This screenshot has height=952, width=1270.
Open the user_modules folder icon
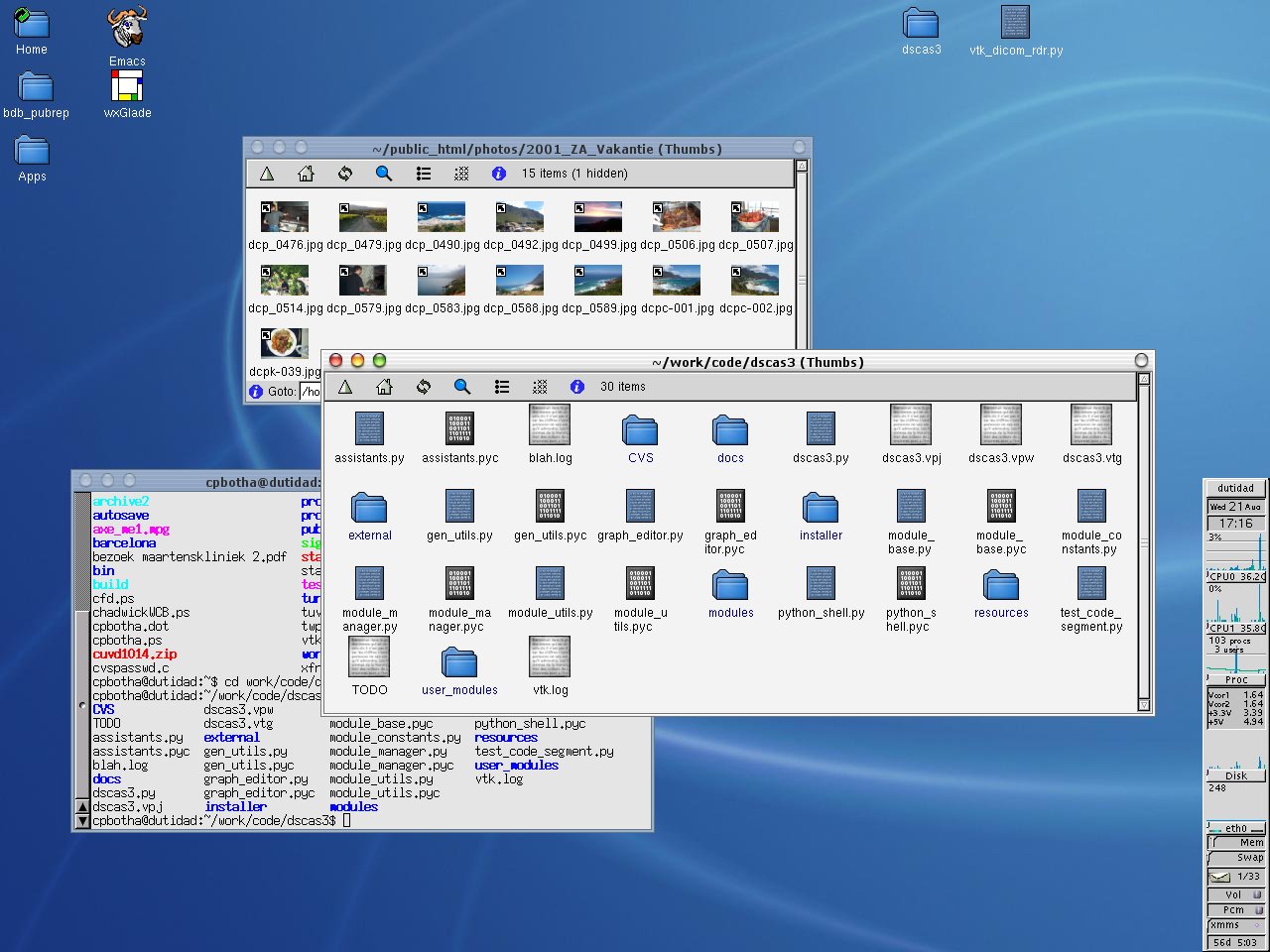pos(459,661)
